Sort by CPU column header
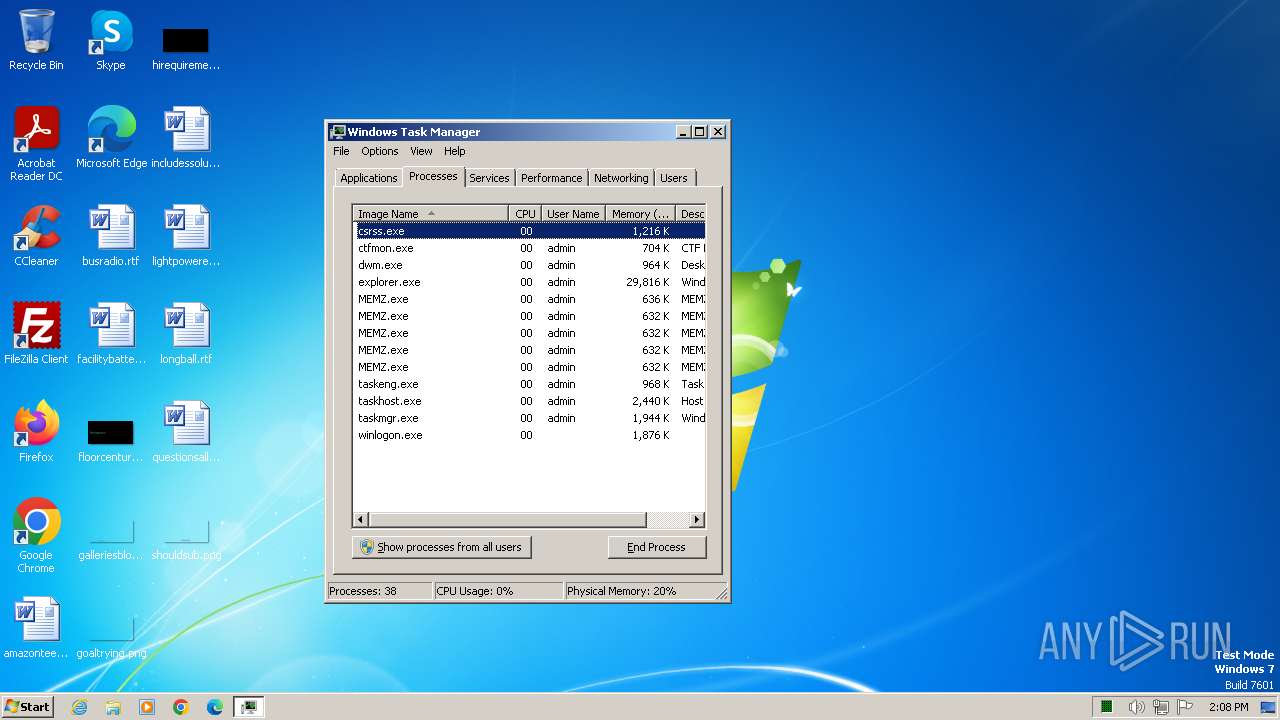Image resolution: width=1280 pixels, height=720 pixels. (526, 214)
